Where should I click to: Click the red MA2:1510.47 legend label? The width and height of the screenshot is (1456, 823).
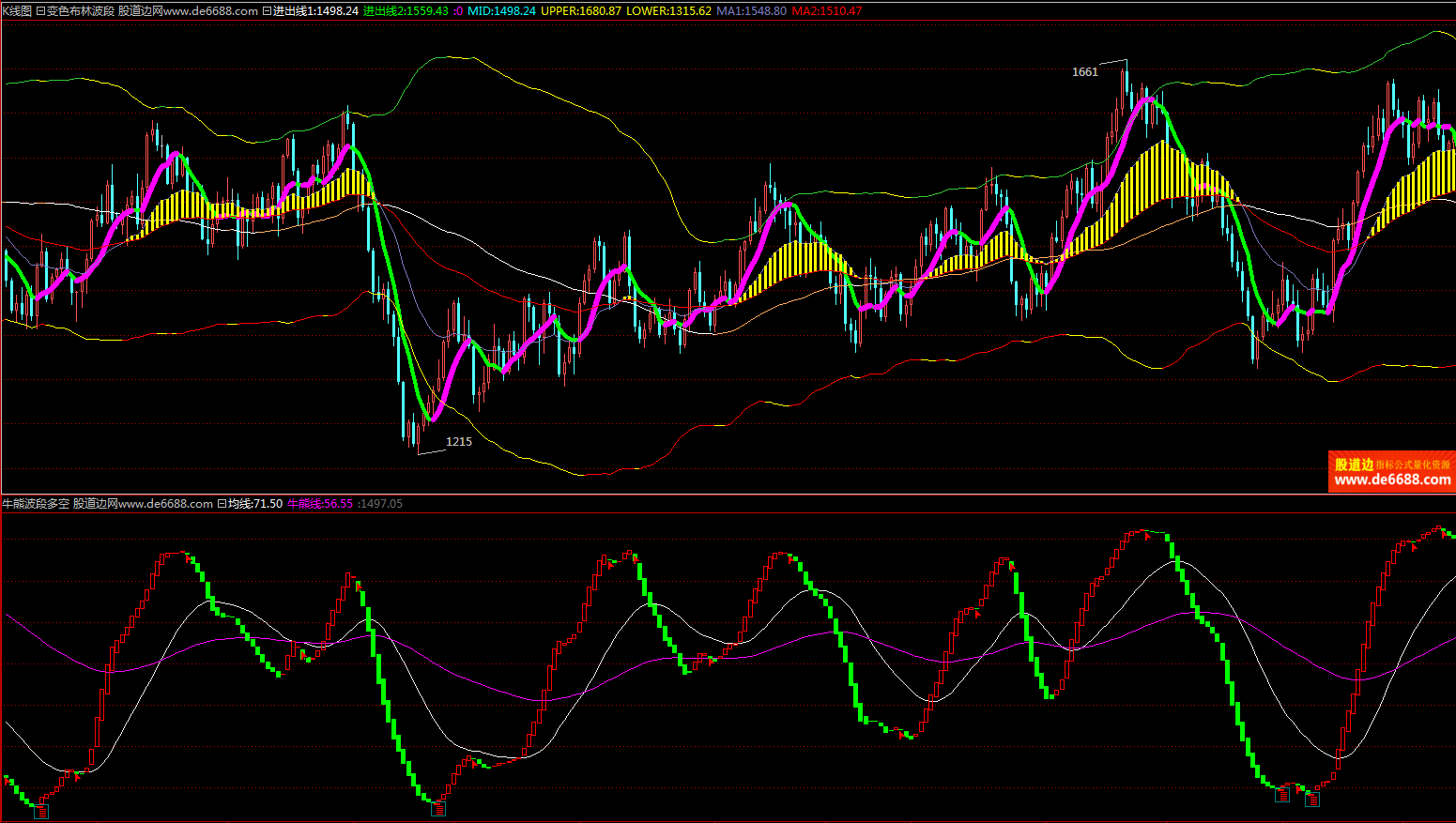coord(826,11)
